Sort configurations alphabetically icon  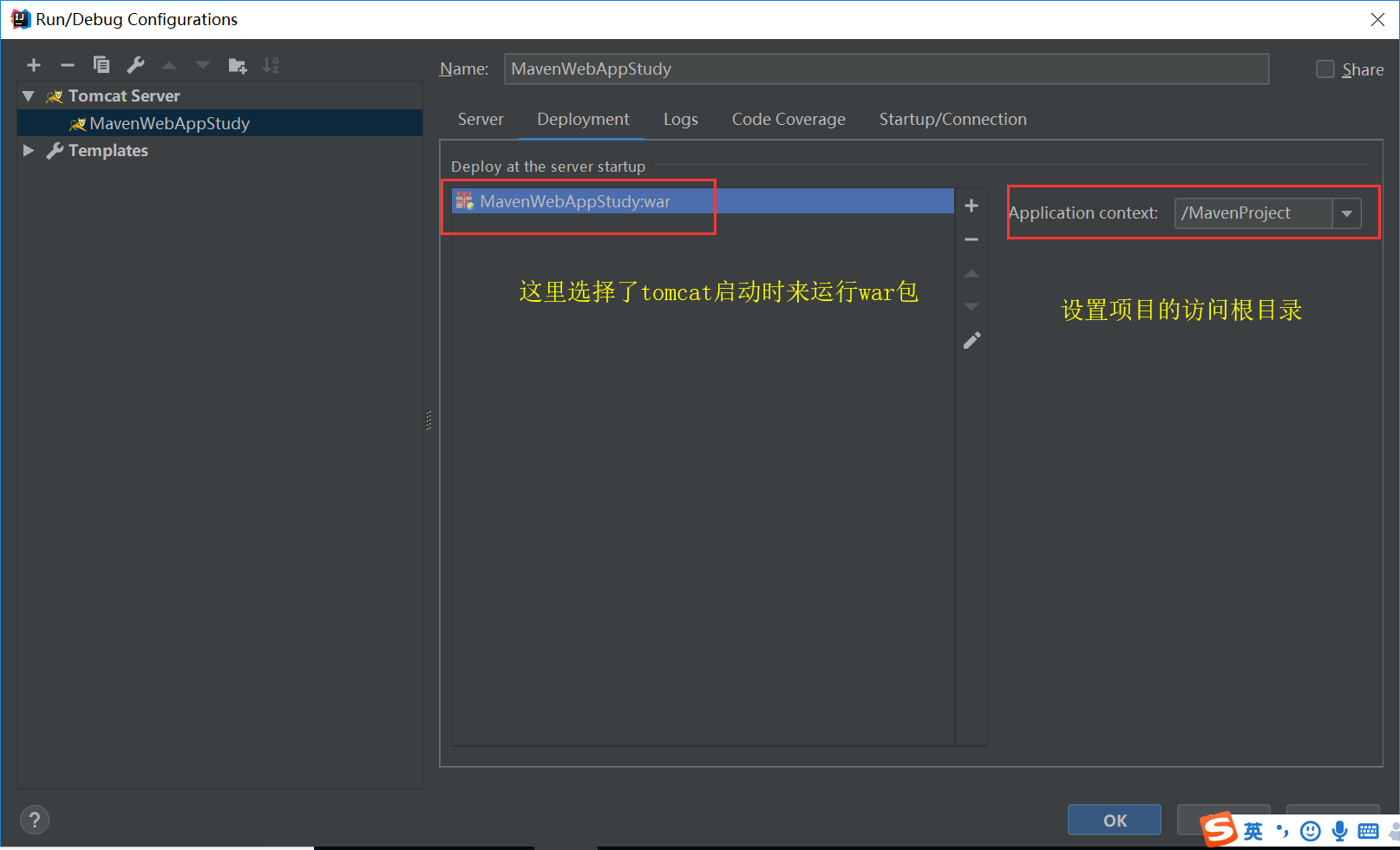click(271, 65)
